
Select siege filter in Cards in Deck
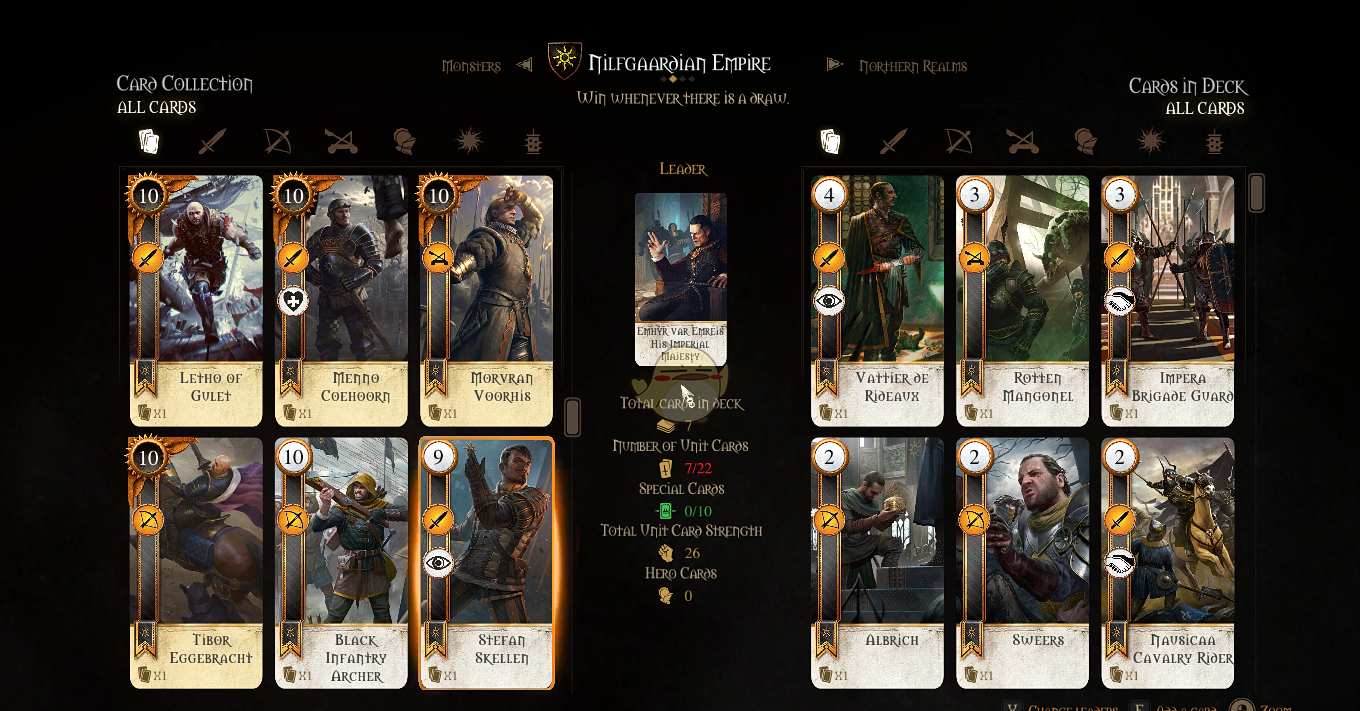pyautogui.click(x=1022, y=141)
